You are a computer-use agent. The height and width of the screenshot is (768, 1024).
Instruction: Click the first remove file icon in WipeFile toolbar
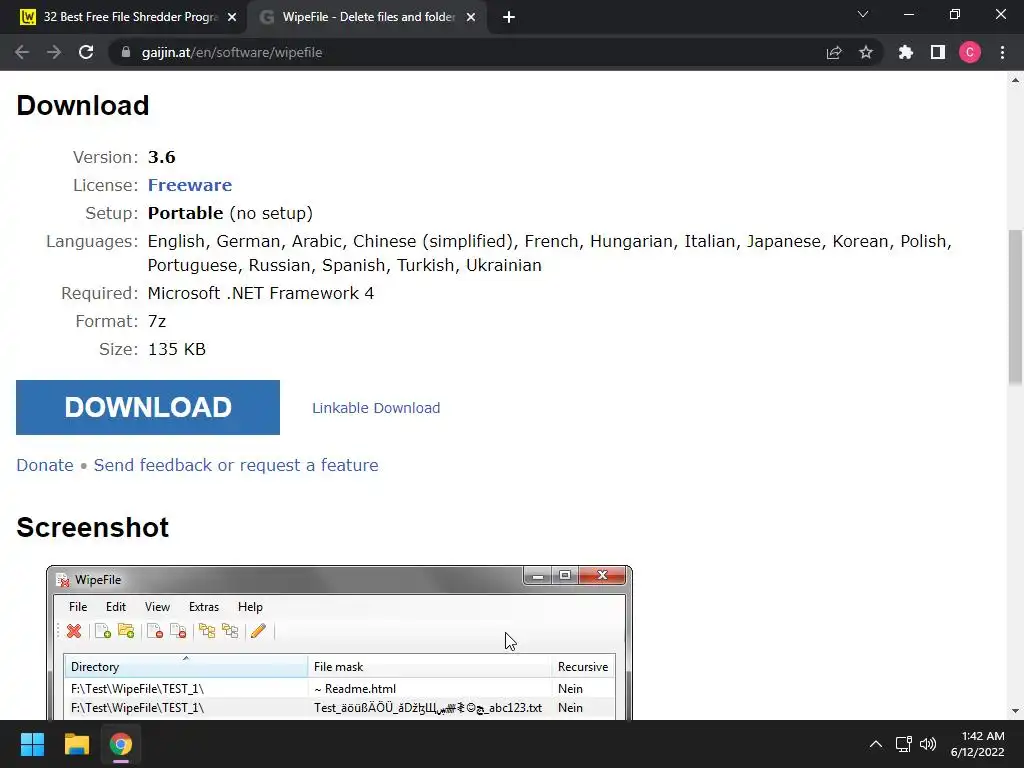(x=155, y=631)
